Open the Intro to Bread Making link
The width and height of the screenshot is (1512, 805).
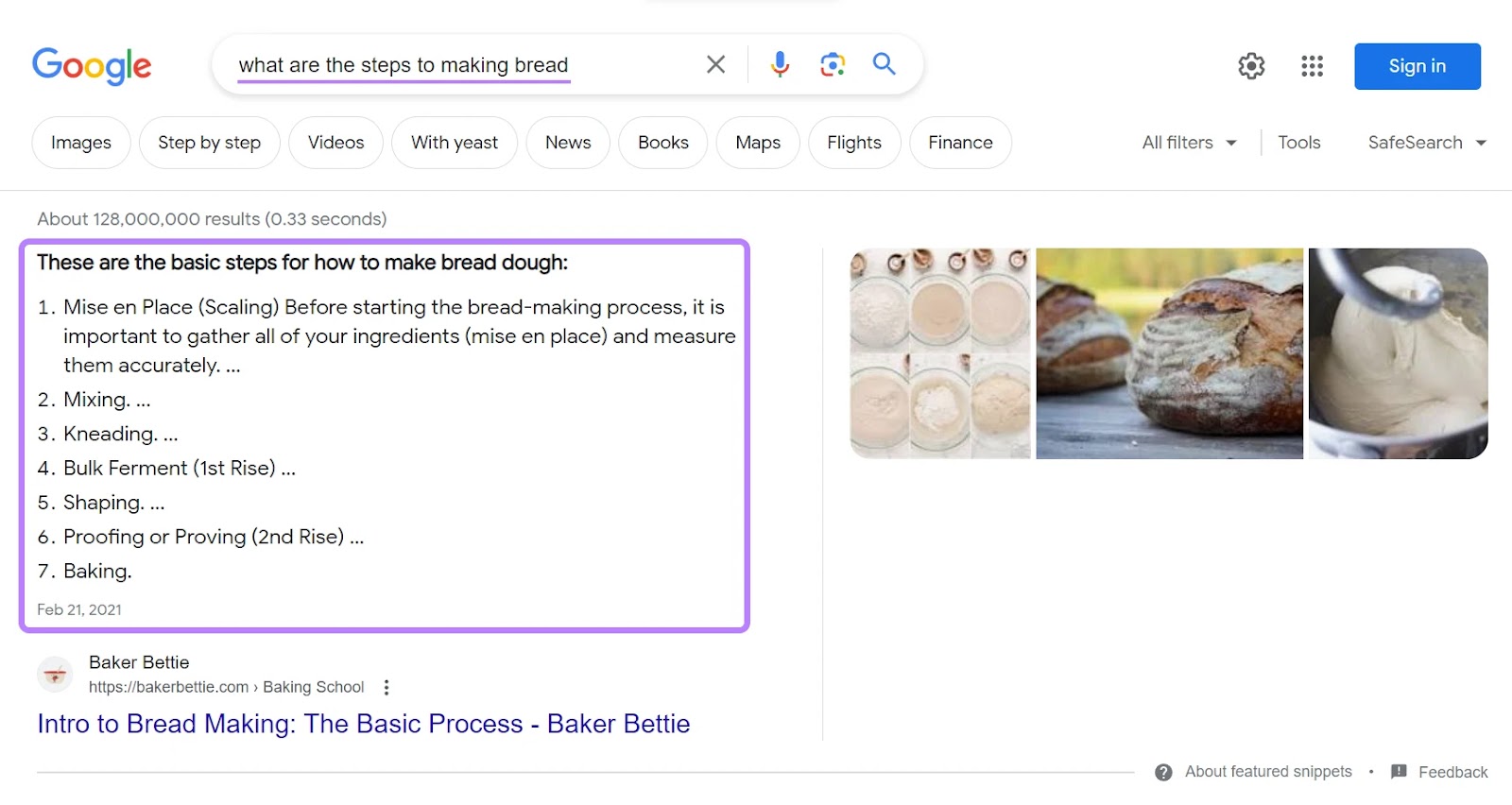point(364,724)
